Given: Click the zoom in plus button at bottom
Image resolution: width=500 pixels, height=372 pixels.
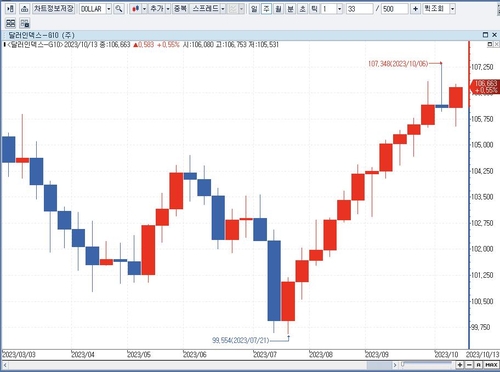Looking at the screenshot, I should (460, 365).
